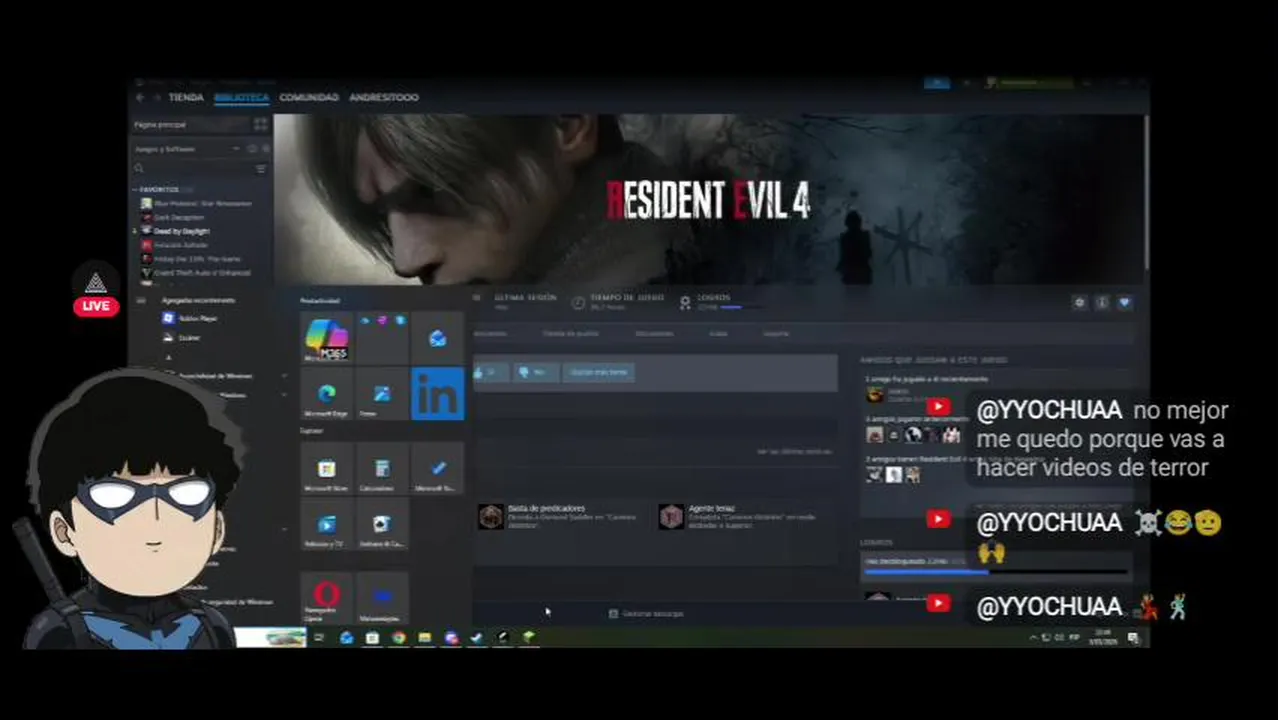Open the Microsoft To Do tile

[437, 469]
